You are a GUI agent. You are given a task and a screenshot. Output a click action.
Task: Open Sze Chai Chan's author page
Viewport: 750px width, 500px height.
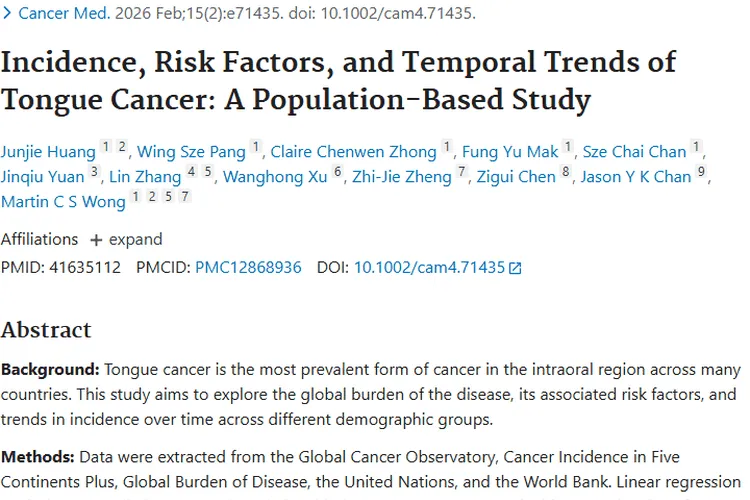tap(635, 152)
